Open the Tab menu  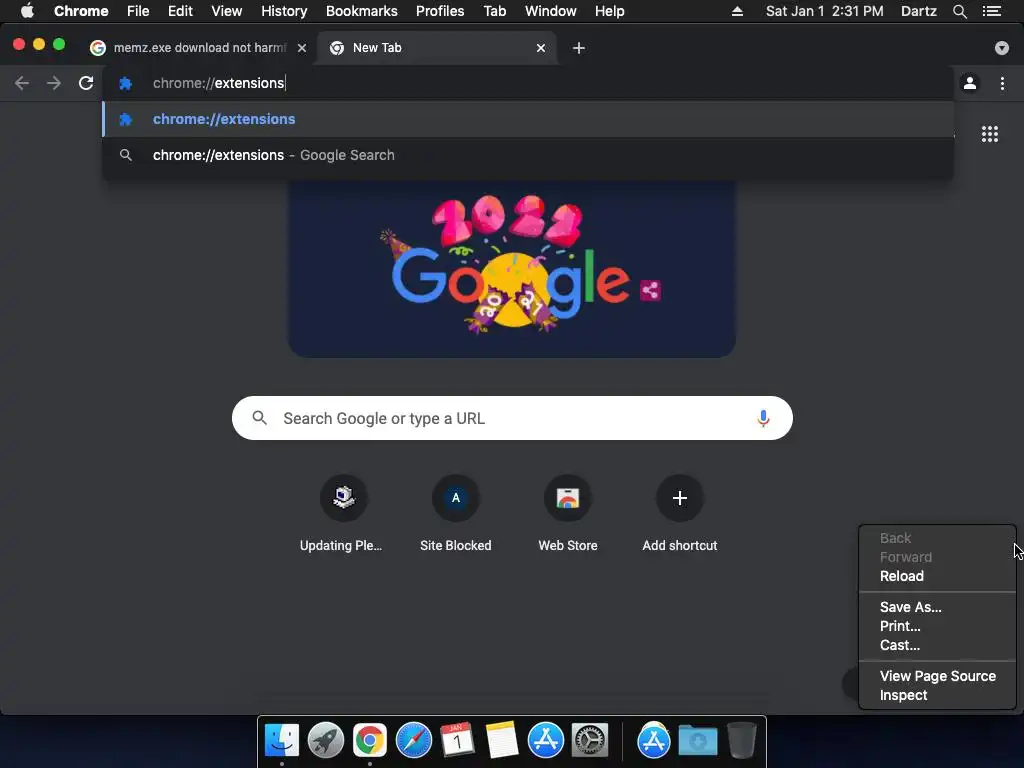coord(494,11)
